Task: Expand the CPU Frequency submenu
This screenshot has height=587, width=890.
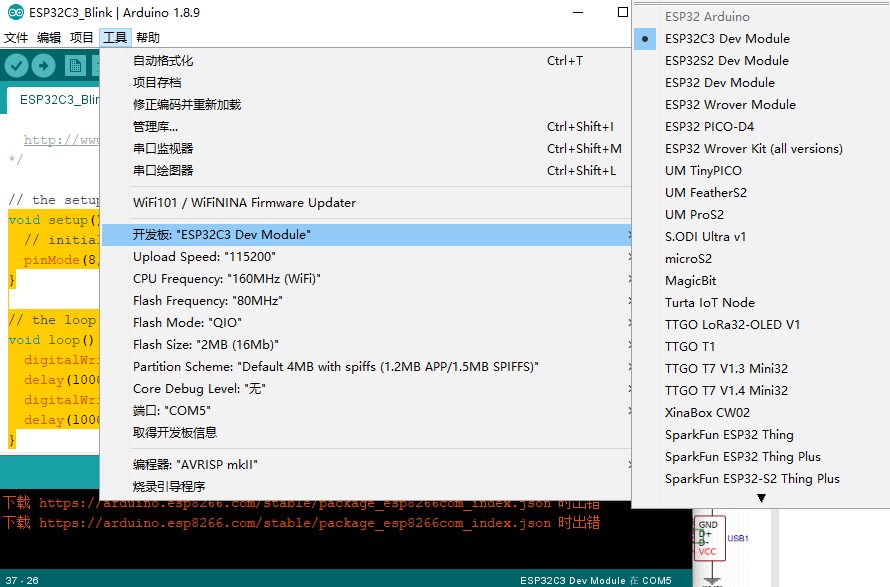Action: click(x=366, y=279)
